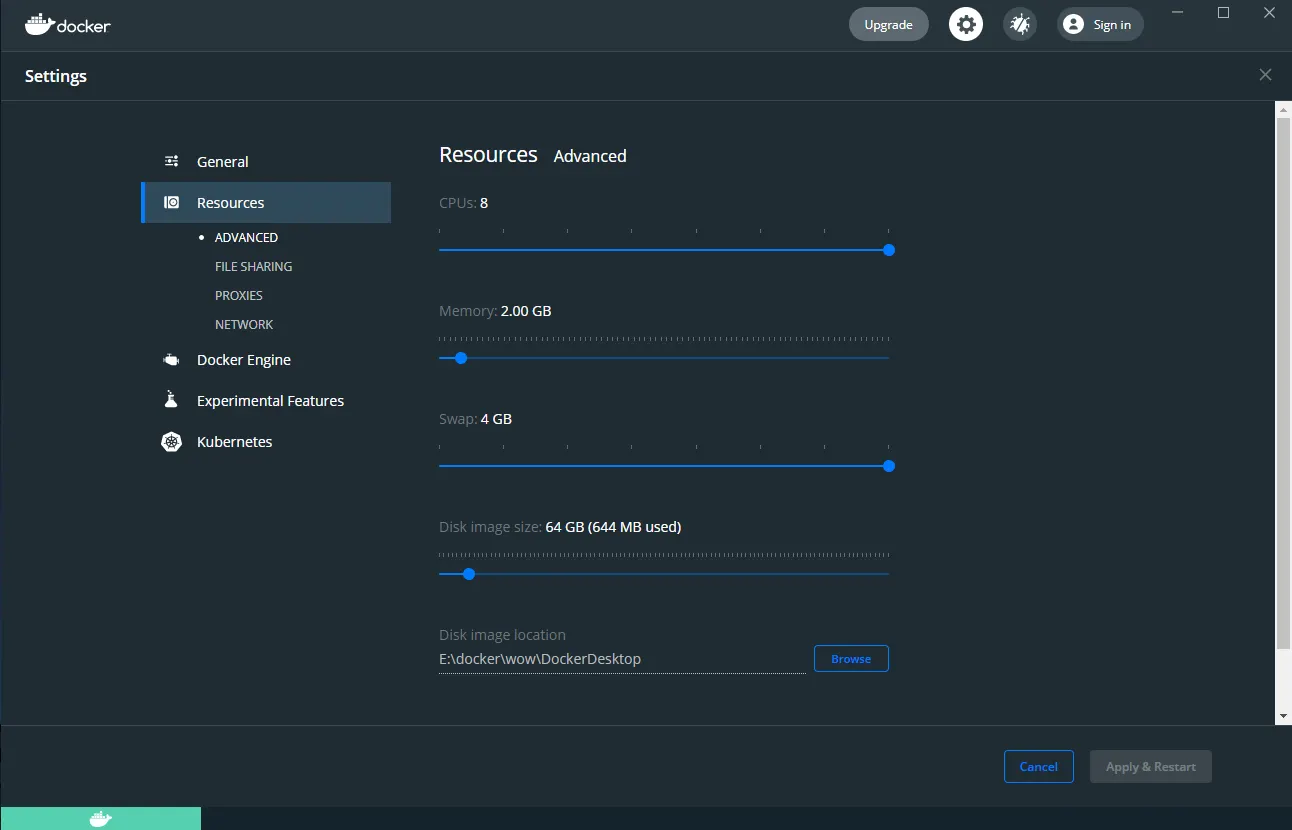1292x830 pixels.
Task: Click scrollbar down arrow
Action: click(x=1283, y=716)
